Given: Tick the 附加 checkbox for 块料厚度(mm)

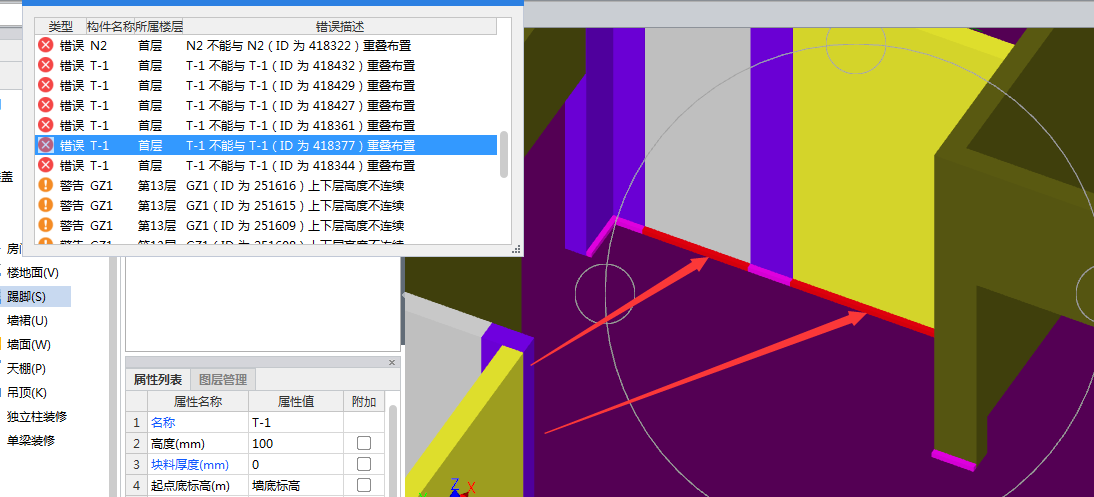Looking at the screenshot, I should click(x=364, y=464).
